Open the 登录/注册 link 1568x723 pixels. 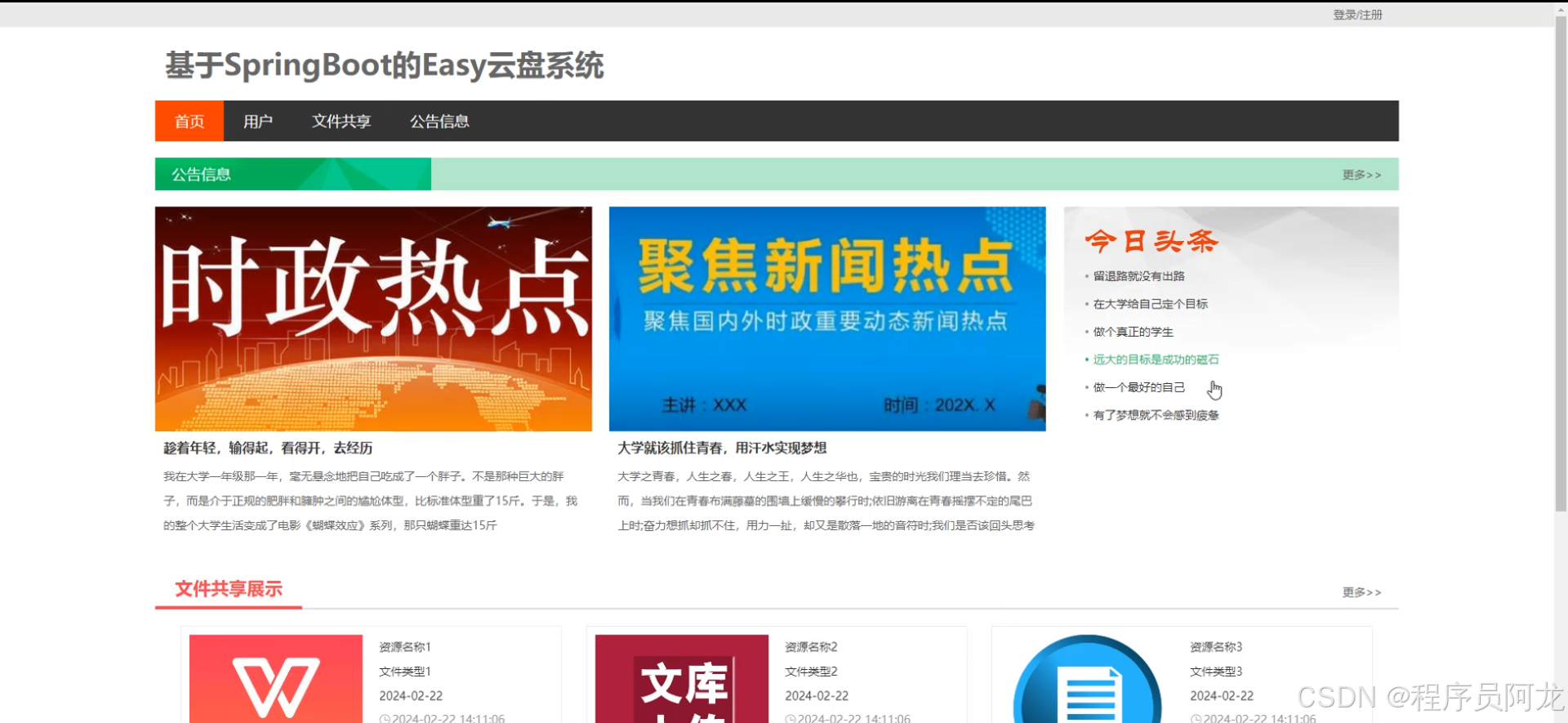tap(1357, 15)
